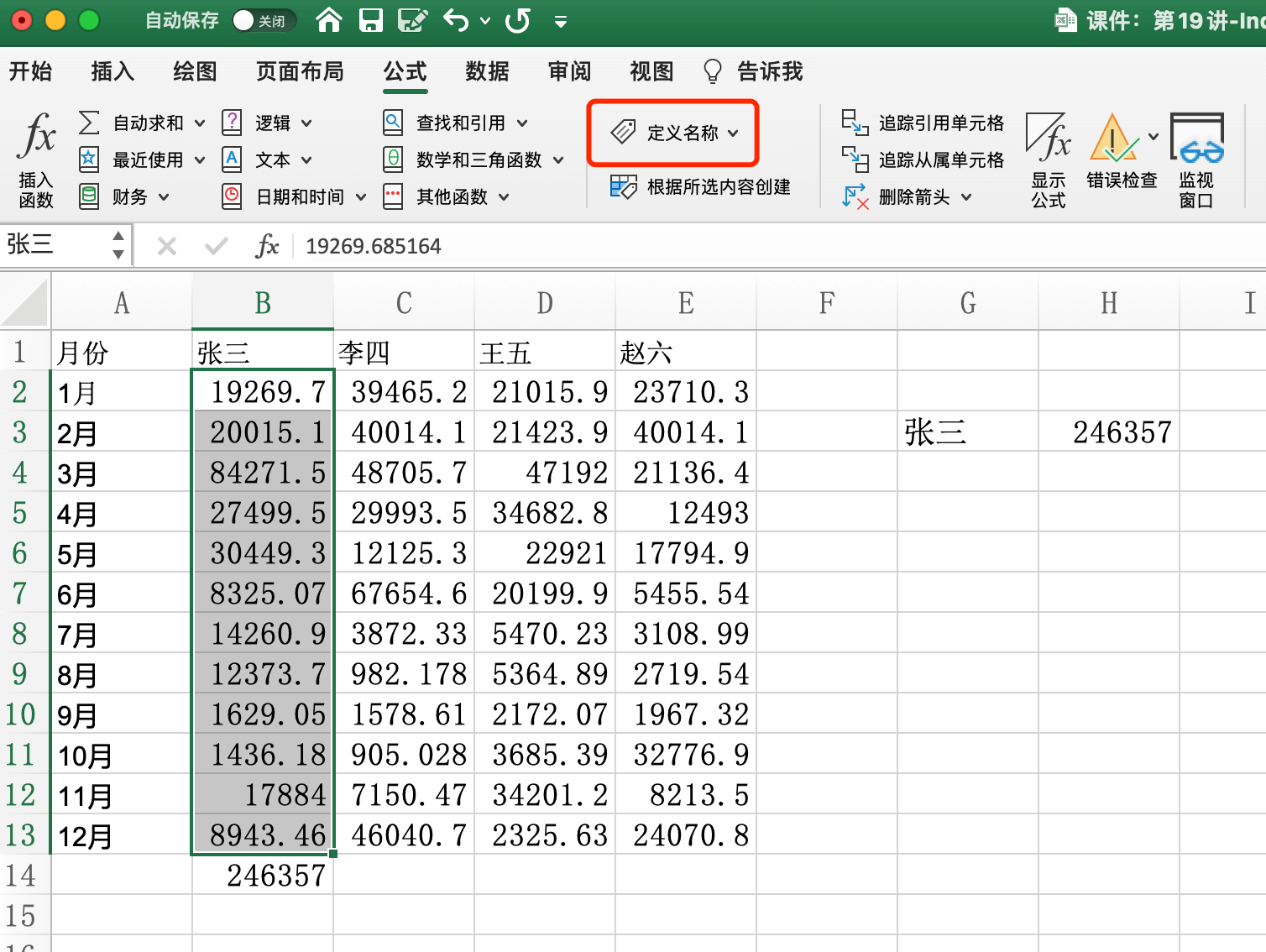Click the More Functions icon
Image resolution: width=1266 pixels, height=952 pixels.
point(393,196)
